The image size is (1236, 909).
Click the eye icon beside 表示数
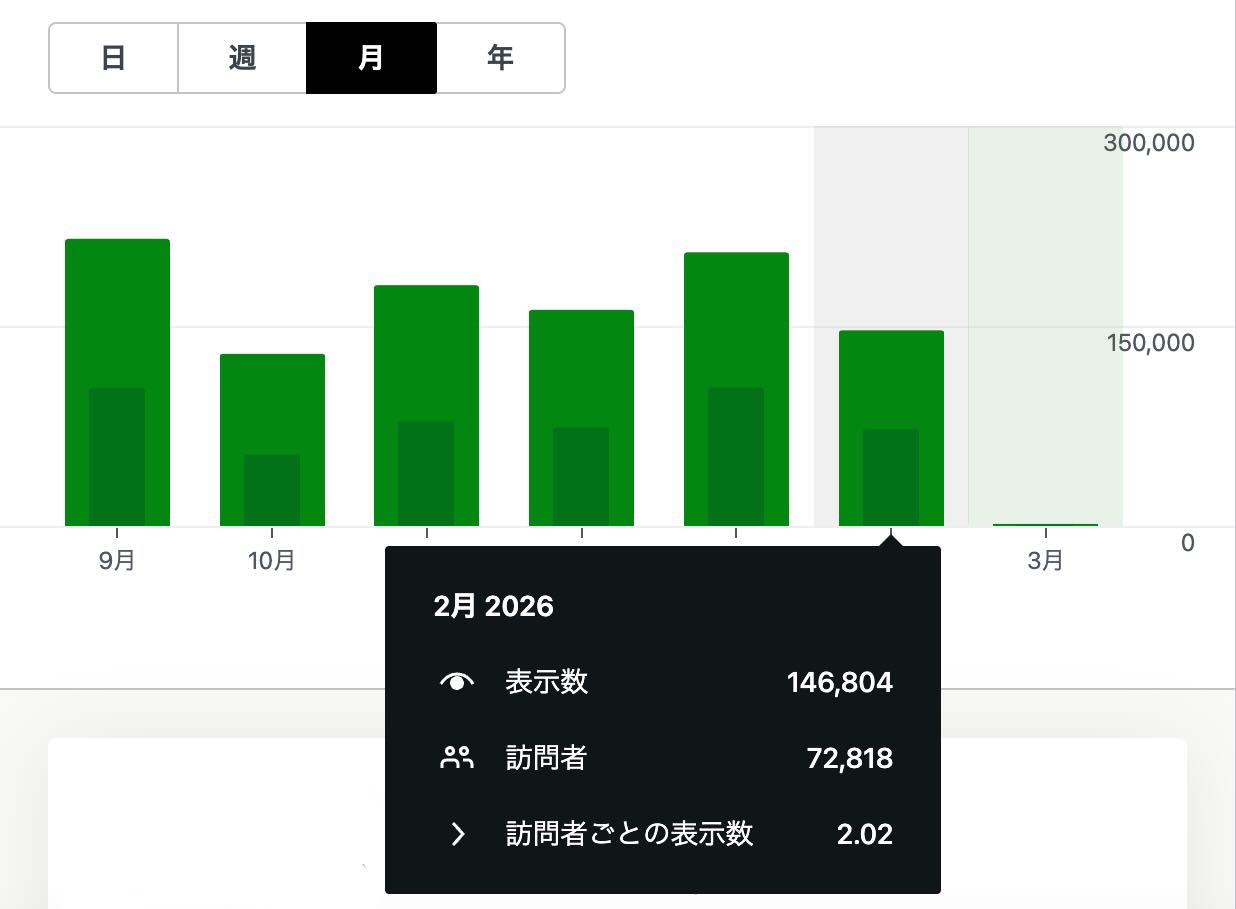click(457, 682)
